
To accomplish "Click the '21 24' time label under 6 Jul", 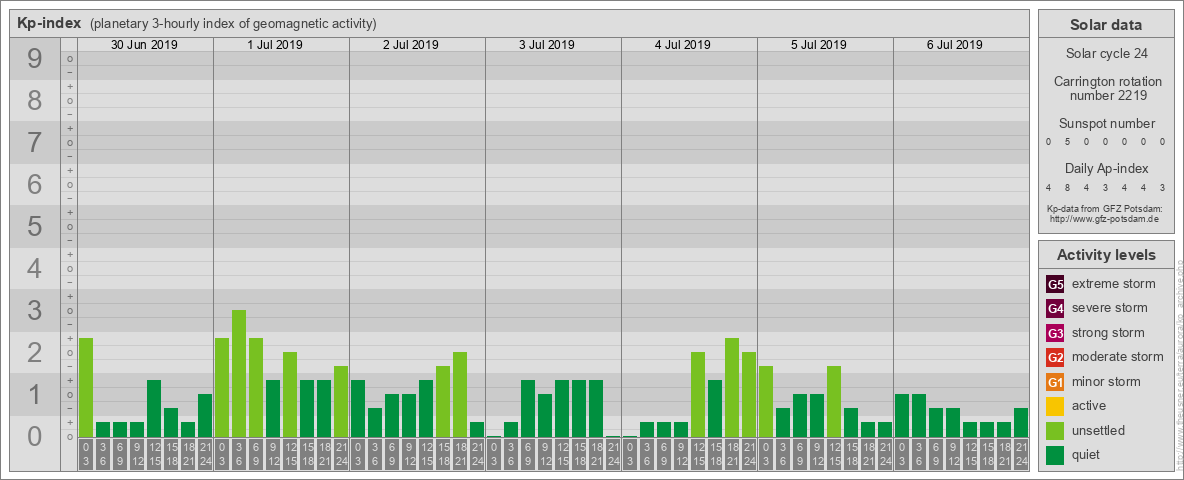I will click(x=1021, y=456).
